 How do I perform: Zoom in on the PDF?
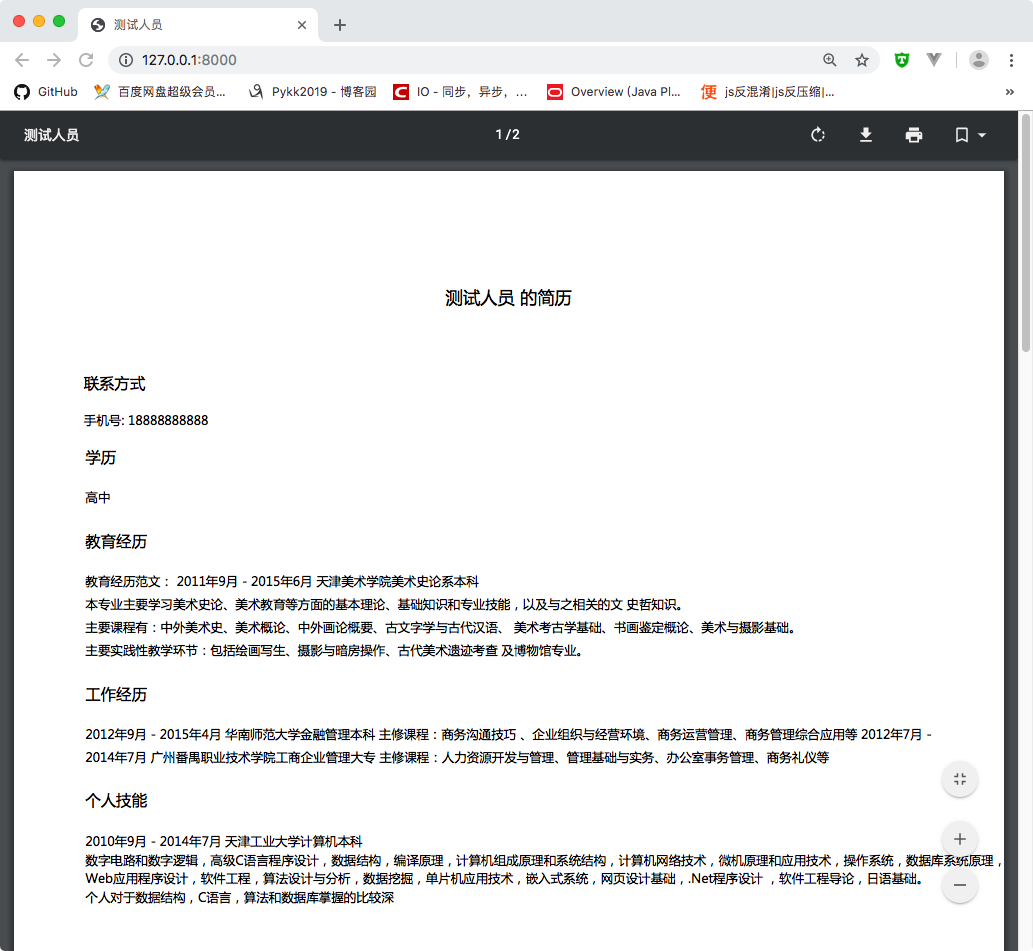coord(960,839)
